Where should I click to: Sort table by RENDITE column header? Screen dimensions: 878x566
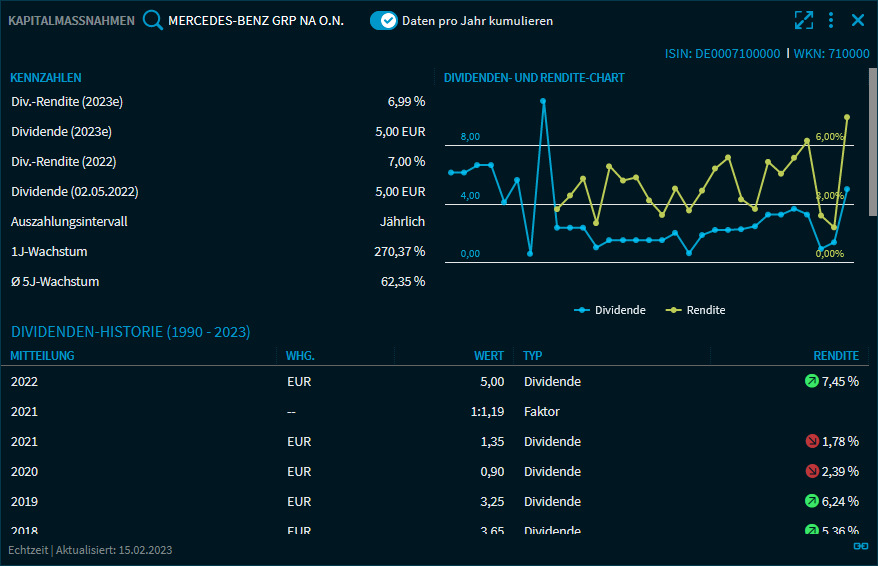click(835, 355)
